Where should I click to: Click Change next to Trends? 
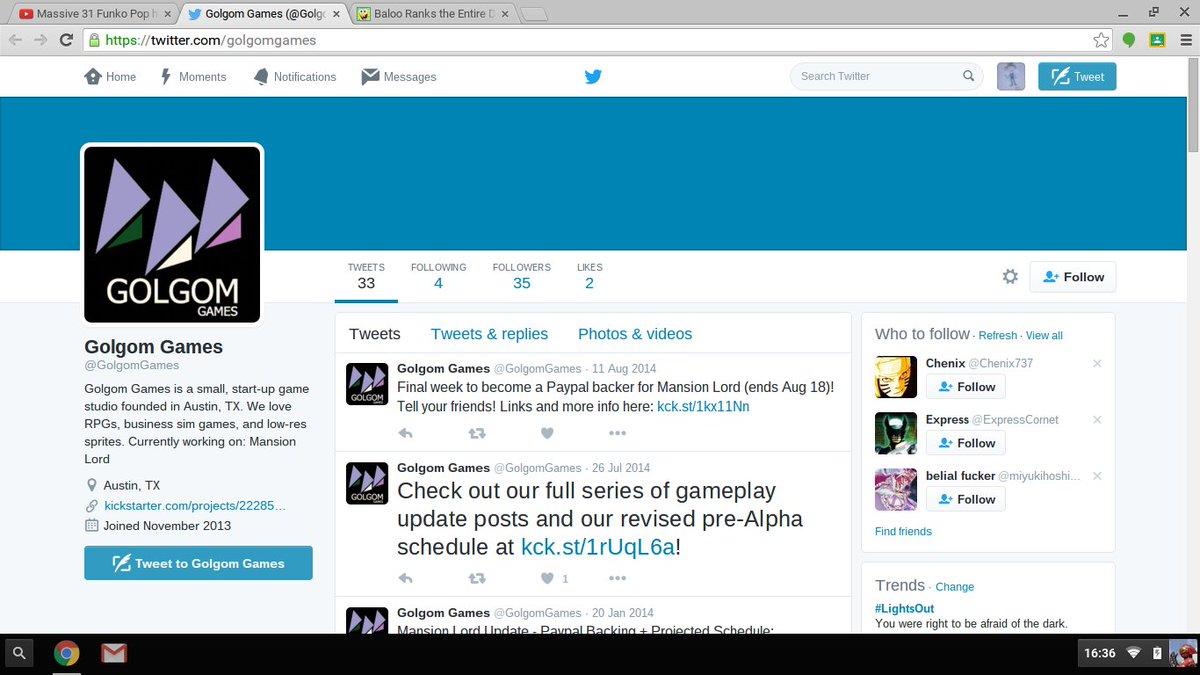click(x=954, y=587)
